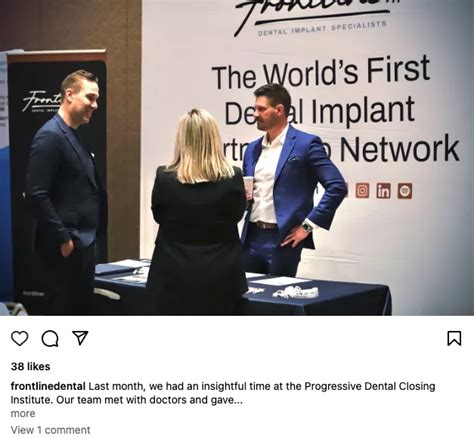
Task: Click the Spotify logo on the backdrop
Action: click(x=405, y=191)
